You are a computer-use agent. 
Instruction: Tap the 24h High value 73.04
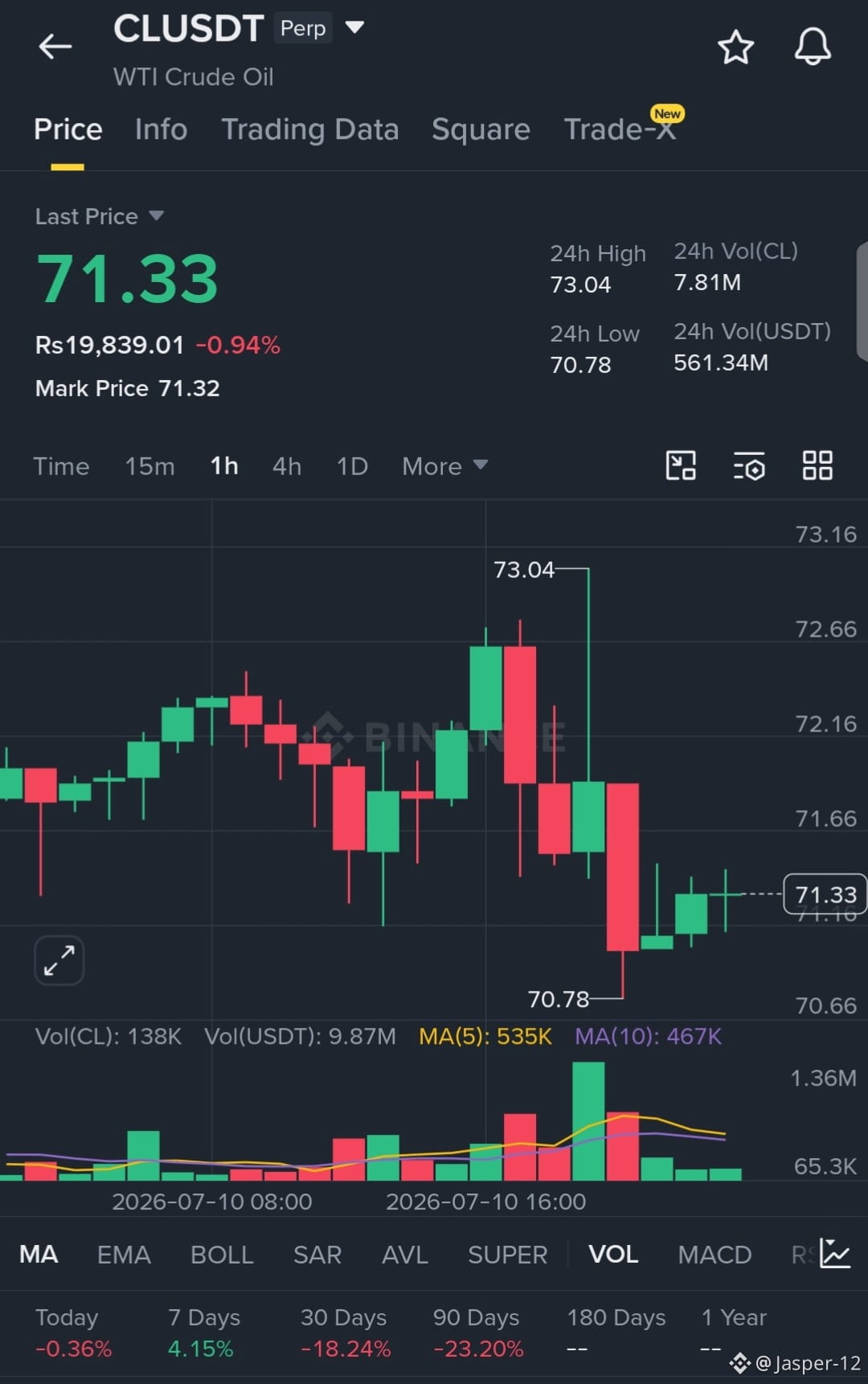click(580, 285)
